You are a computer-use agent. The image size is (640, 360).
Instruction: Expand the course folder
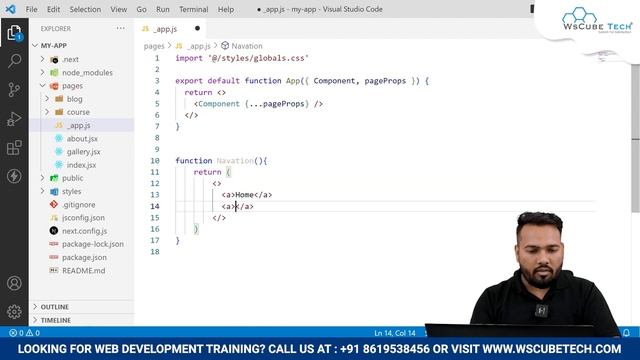47,112
